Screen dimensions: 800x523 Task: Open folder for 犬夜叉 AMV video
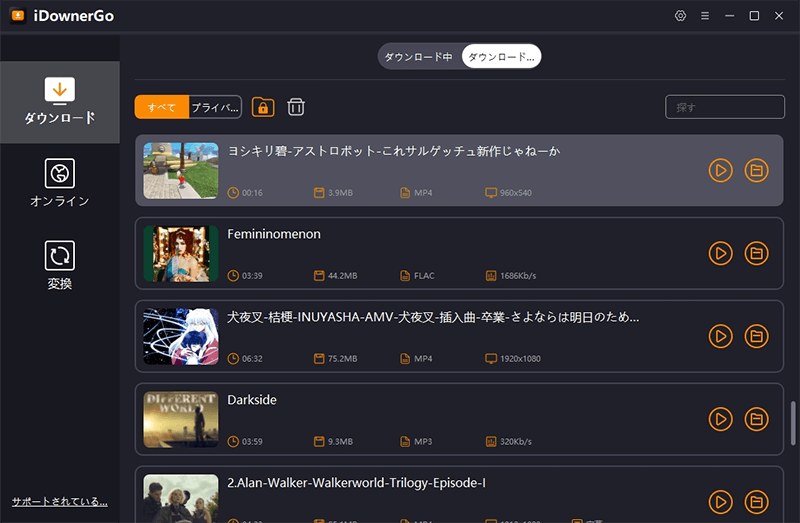click(757, 336)
